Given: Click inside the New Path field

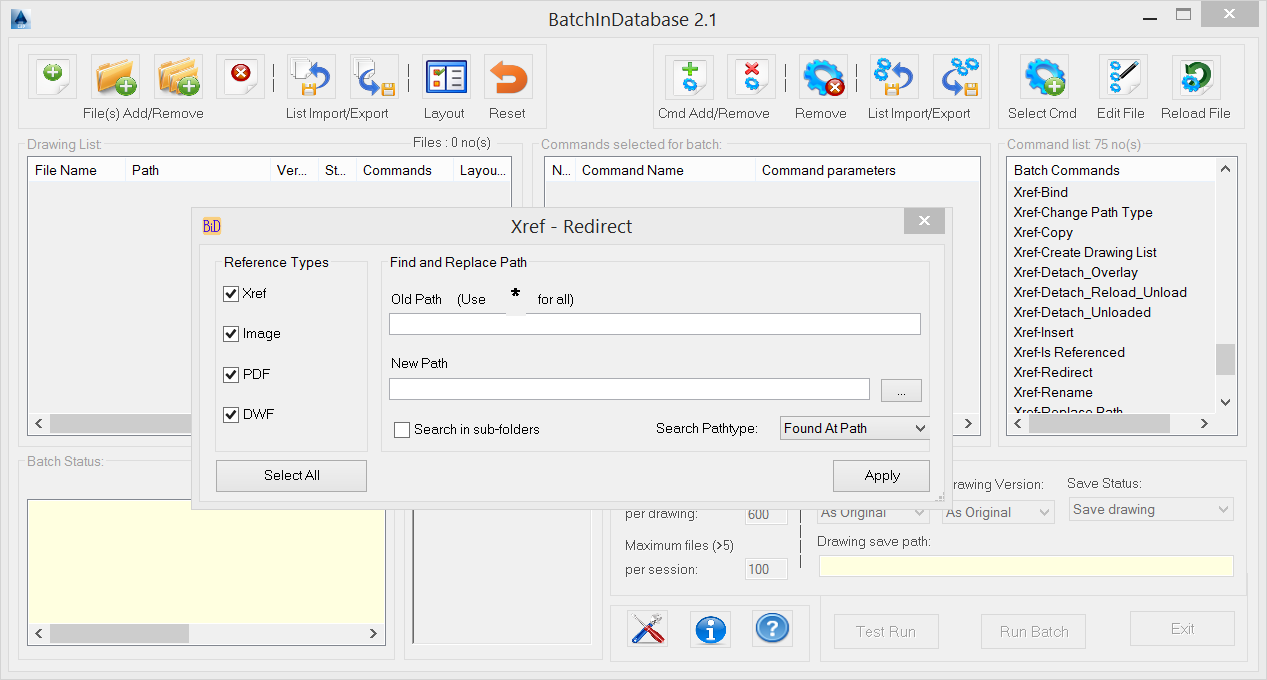Looking at the screenshot, I should point(628,388).
